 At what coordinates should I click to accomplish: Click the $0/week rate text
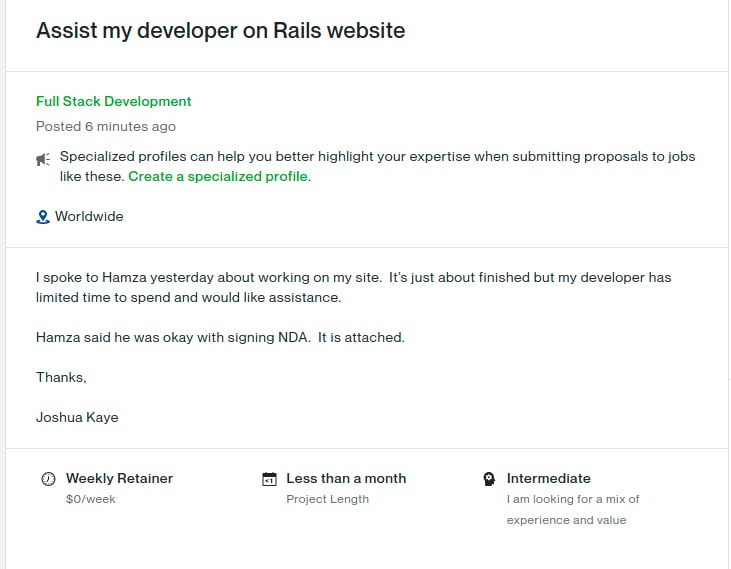pyautogui.click(x=90, y=499)
